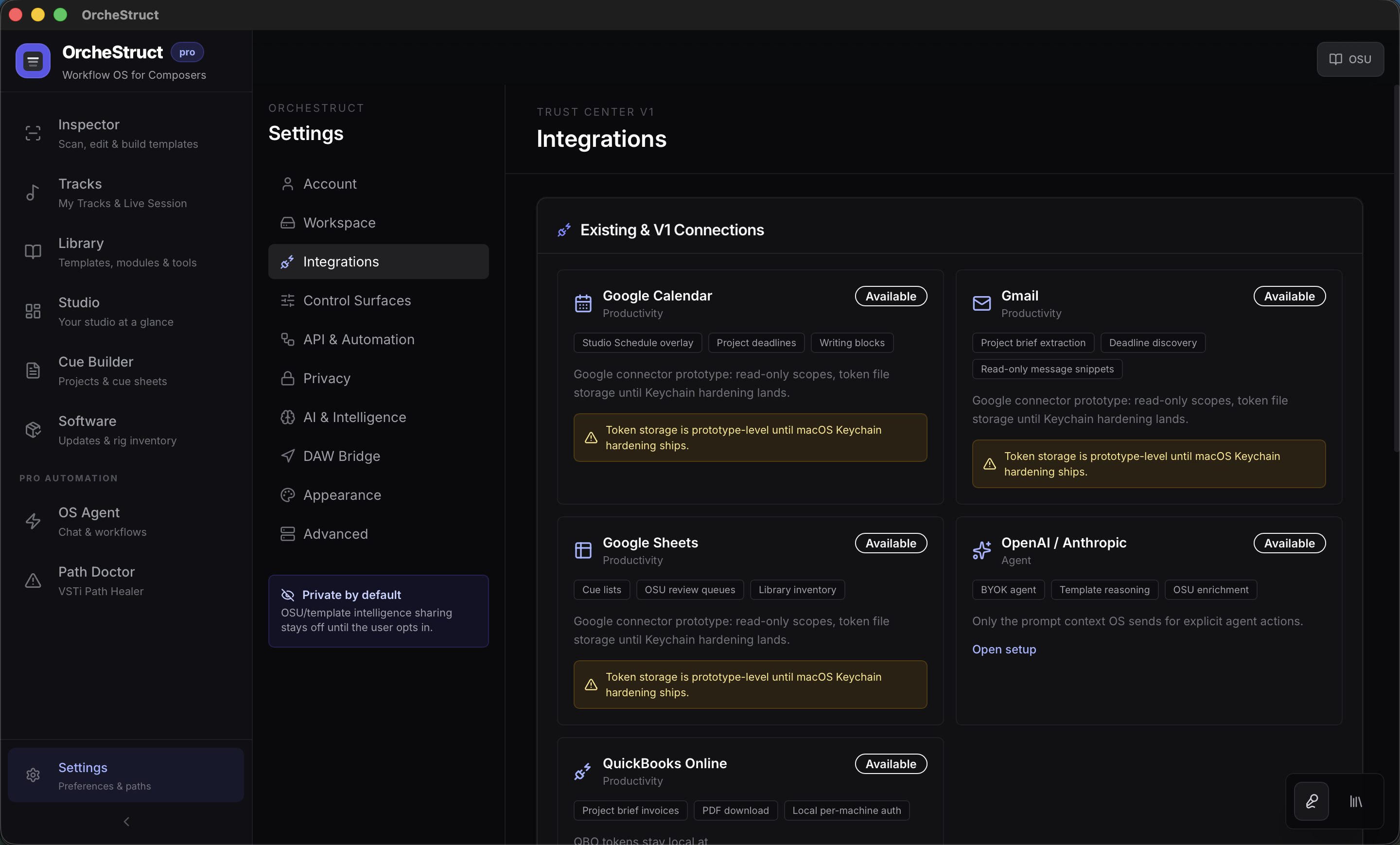Image resolution: width=1400 pixels, height=845 pixels.
Task: Click the Available badge on QuickBooks Online
Action: (x=891, y=764)
